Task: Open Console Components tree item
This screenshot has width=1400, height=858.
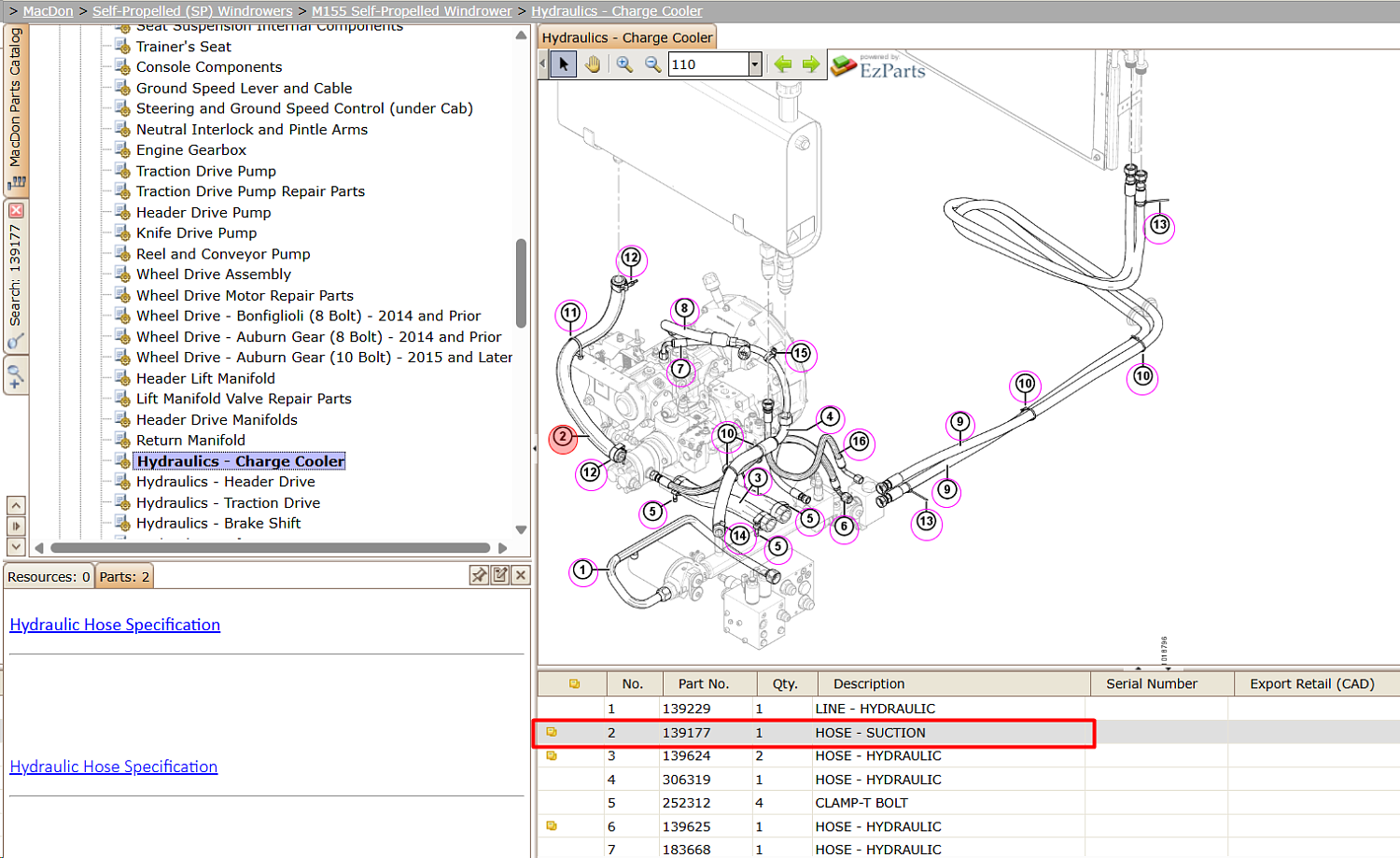Action: pyautogui.click(x=209, y=67)
